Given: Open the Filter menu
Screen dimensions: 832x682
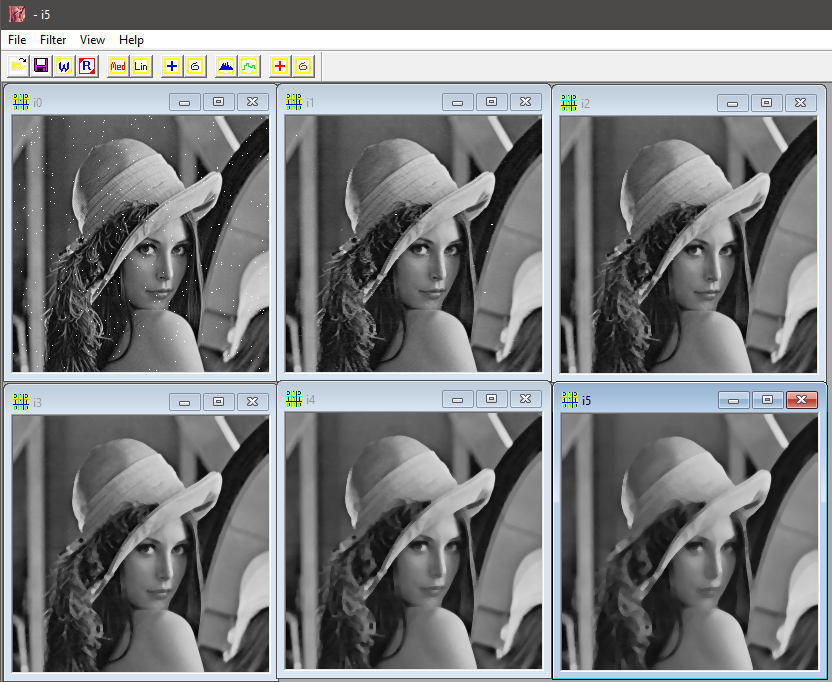Looking at the screenshot, I should (x=53, y=40).
